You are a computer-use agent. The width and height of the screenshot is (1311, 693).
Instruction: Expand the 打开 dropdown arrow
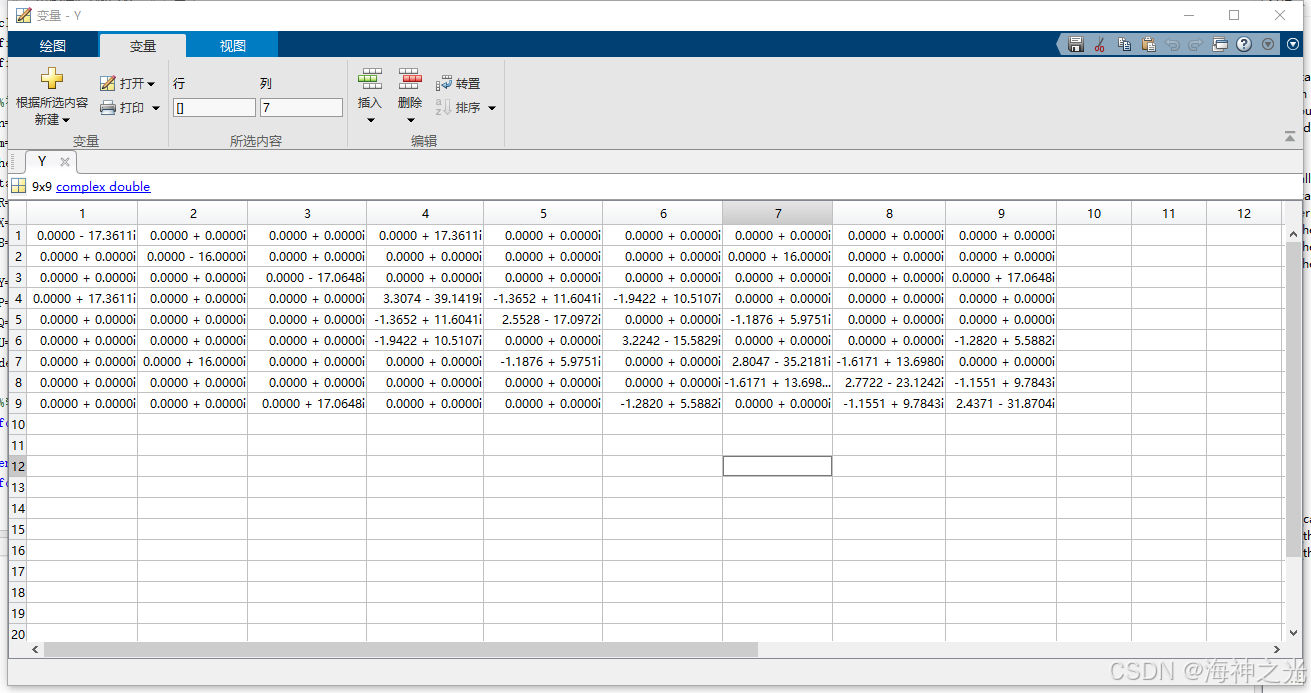point(152,84)
